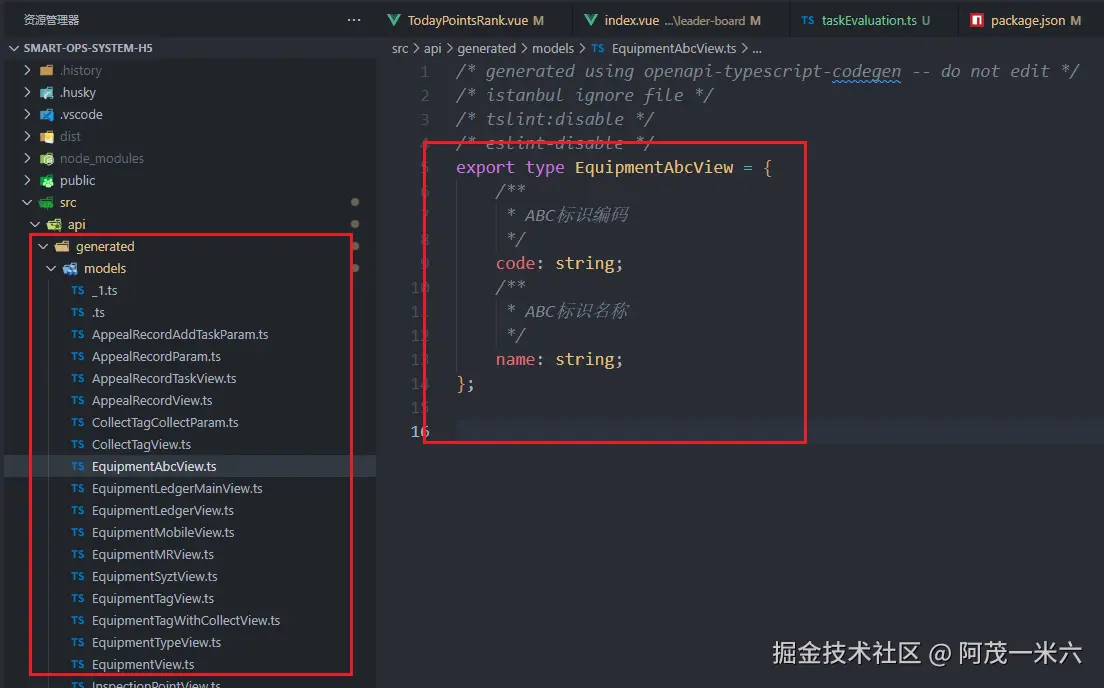Expand the node_modules folder chevron
1104x688 pixels.
[x=27, y=158]
